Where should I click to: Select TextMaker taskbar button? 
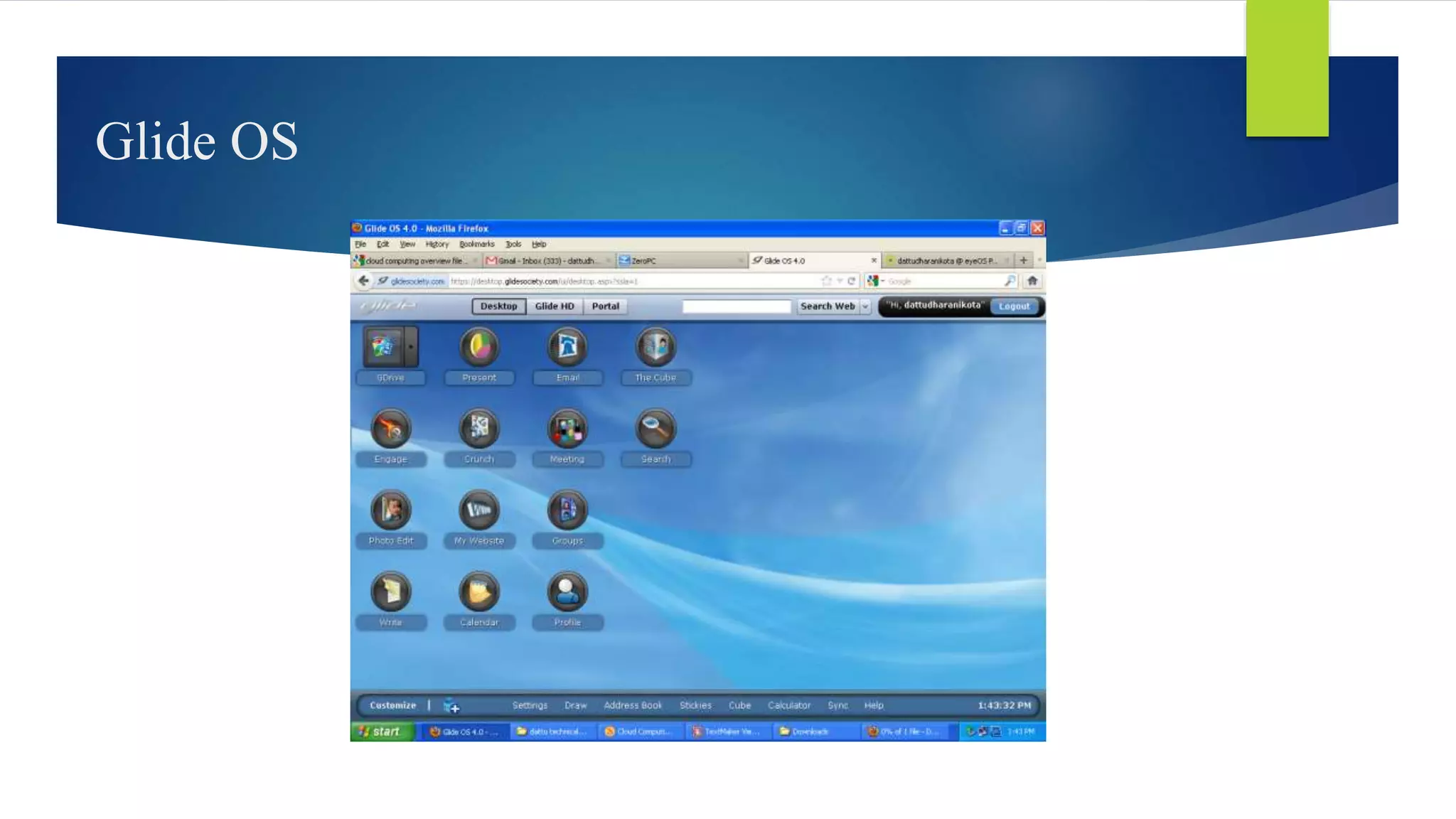tap(729, 732)
